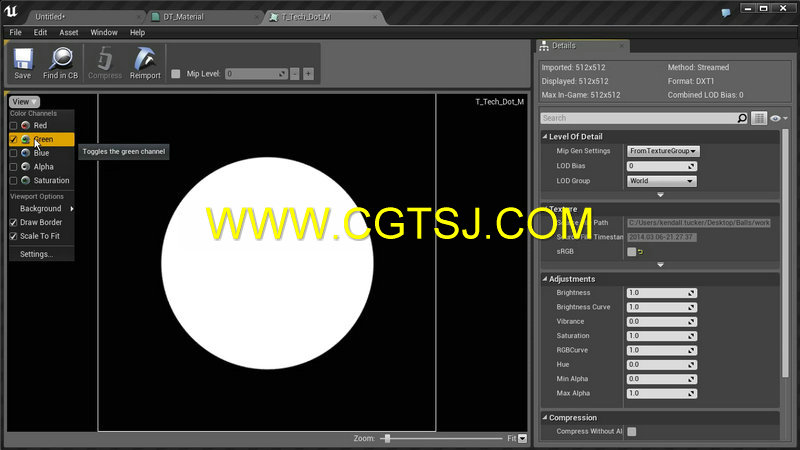Click the Details panel vertical scrollbar
800x450 pixels.
[x=785, y=253]
